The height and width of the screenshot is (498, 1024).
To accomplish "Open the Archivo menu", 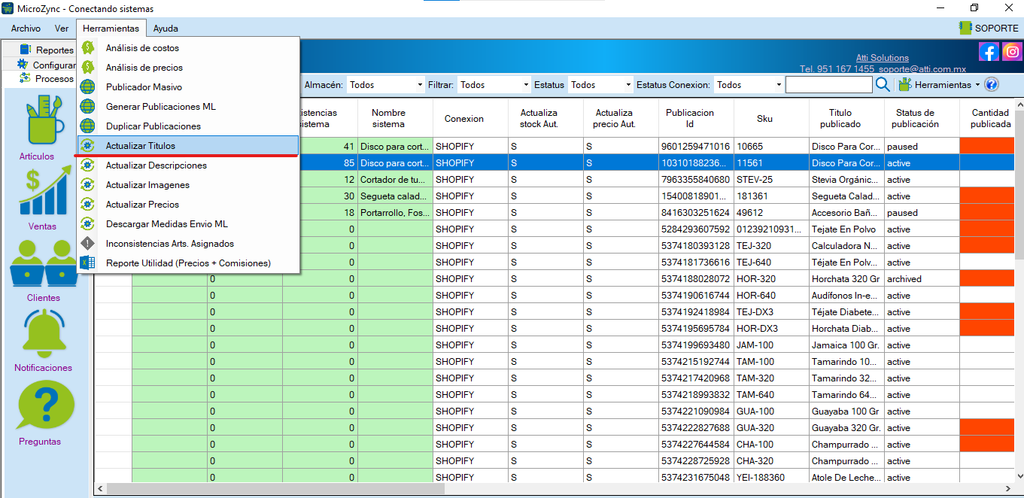I will [25, 28].
